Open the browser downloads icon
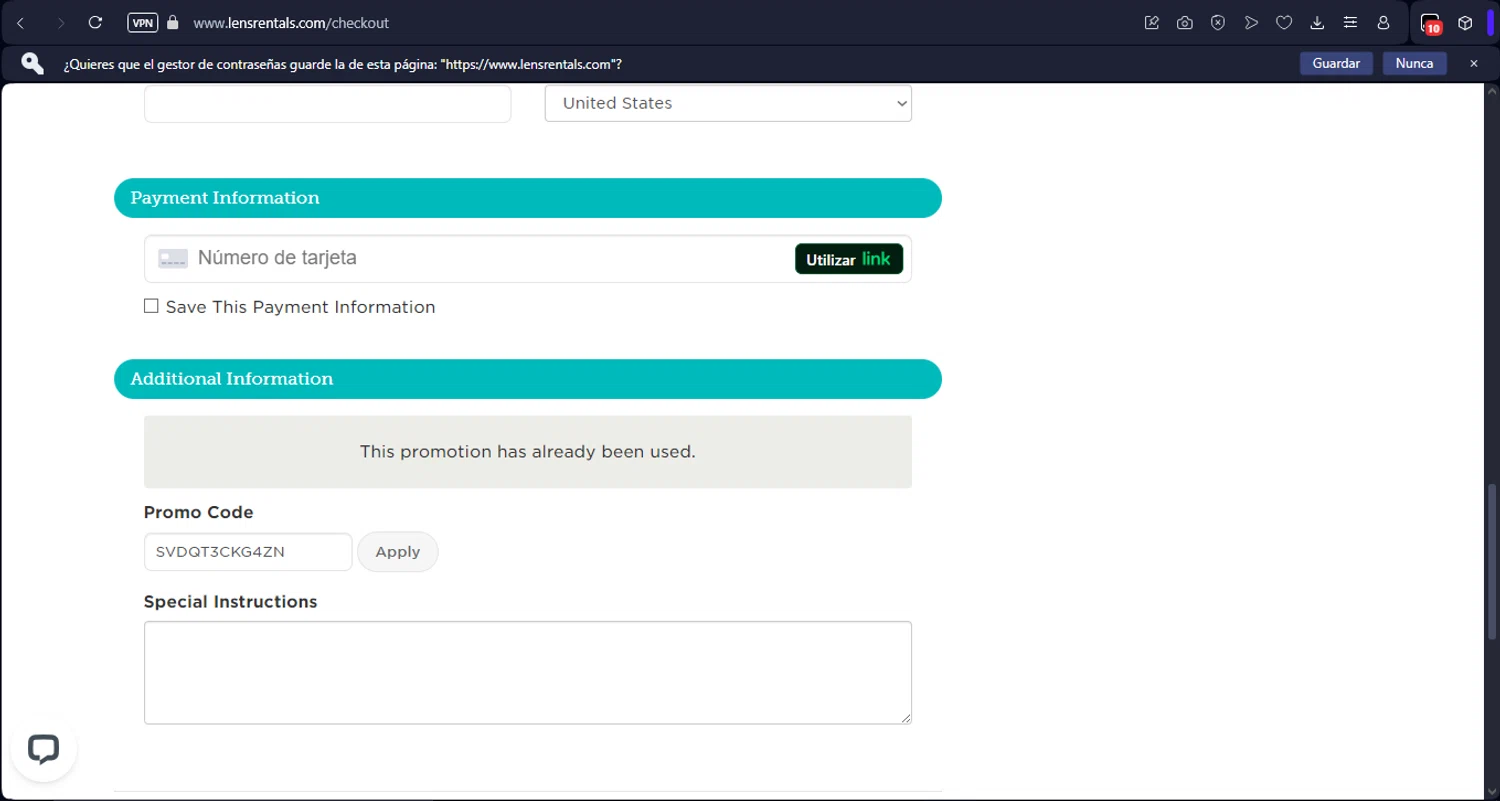This screenshot has height=801, width=1500. [x=1317, y=23]
